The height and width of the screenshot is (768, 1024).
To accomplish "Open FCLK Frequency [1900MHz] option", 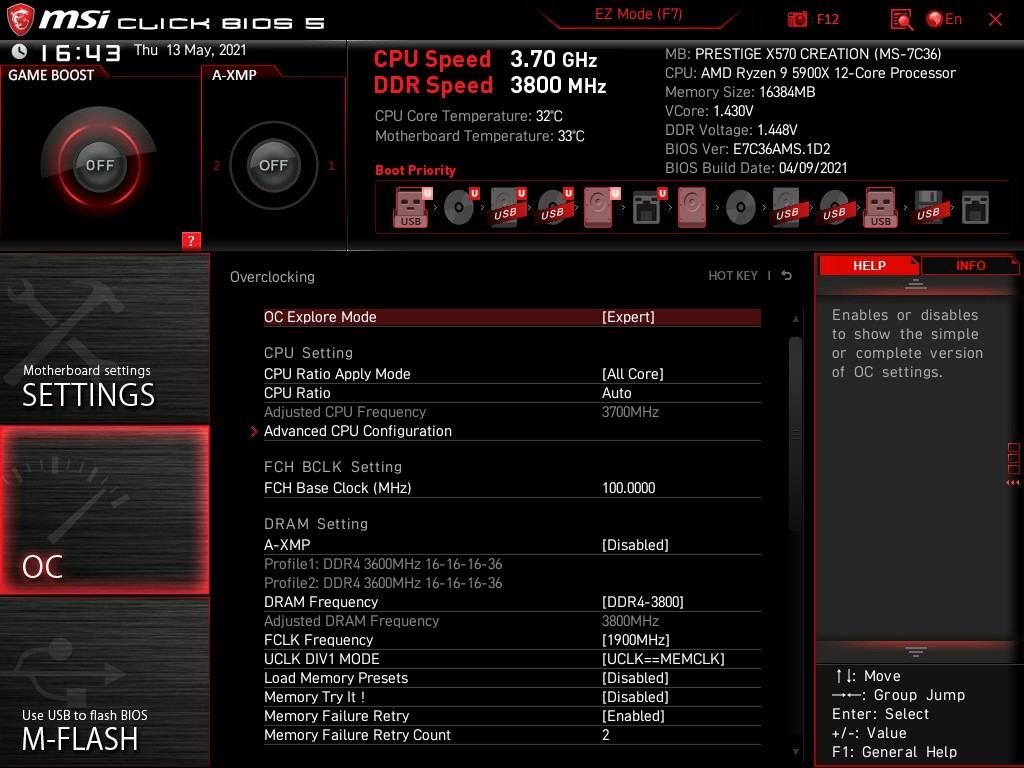I will (x=512, y=640).
